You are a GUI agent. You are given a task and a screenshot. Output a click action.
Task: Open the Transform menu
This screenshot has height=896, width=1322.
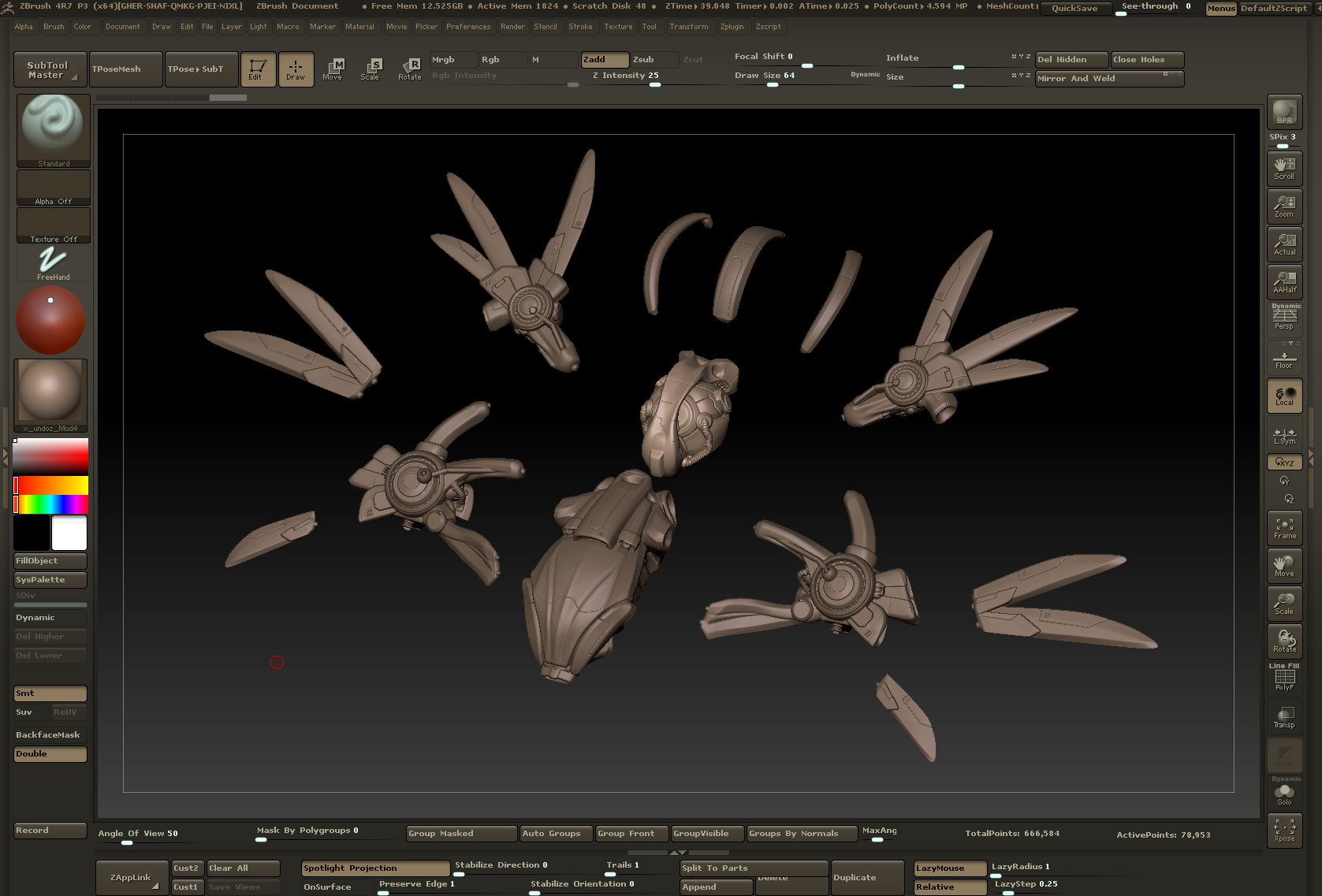click(689, 27)
